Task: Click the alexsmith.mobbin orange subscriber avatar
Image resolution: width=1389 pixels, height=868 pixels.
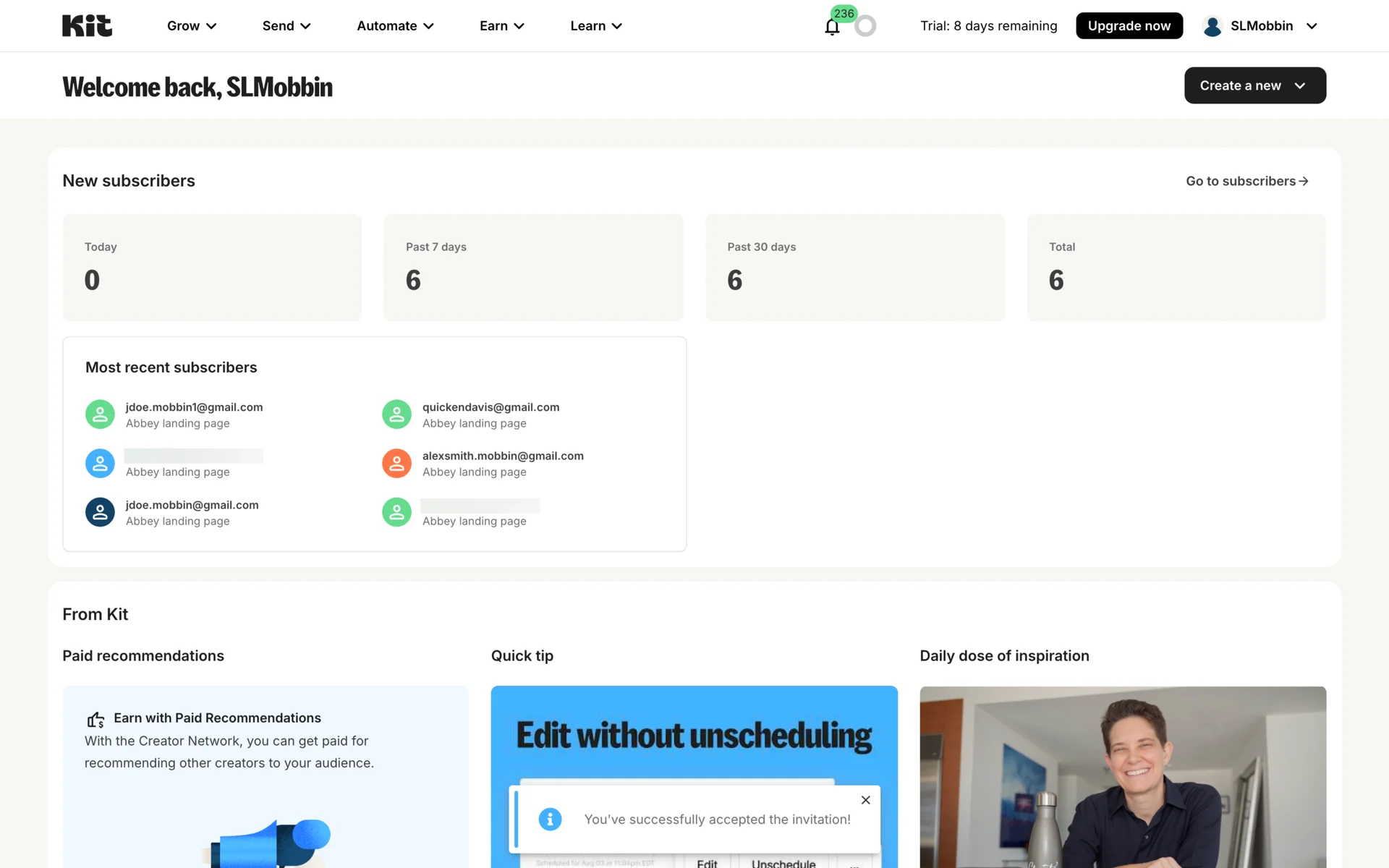Action: coord(396,464)
